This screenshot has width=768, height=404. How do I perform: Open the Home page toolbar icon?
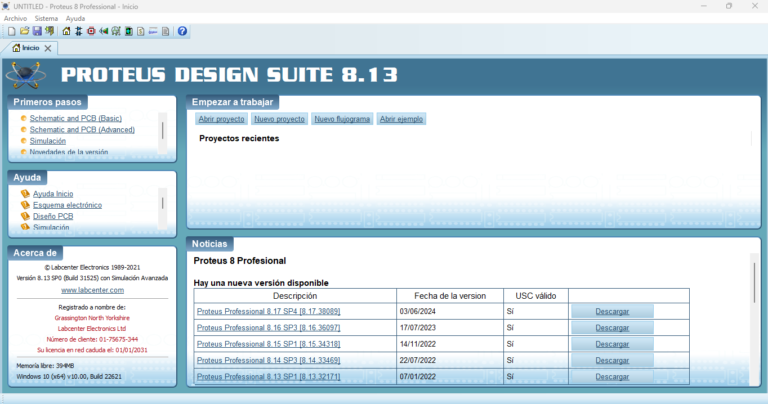click(x=66, y=31)
